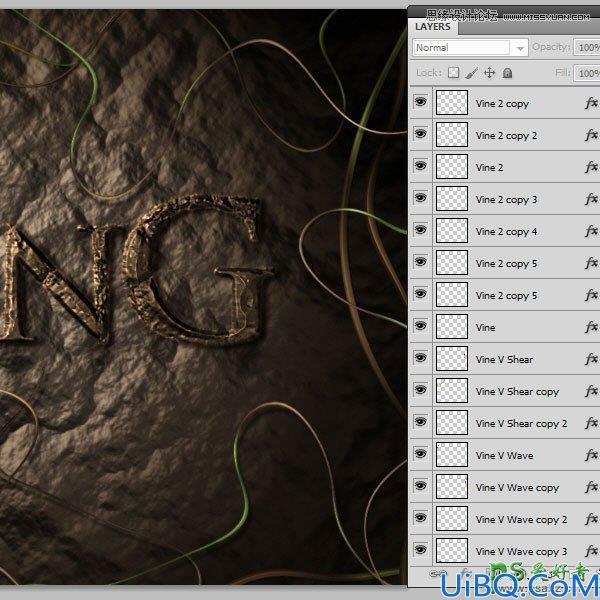This screenshot has width=600, height=600.
Task: Toggle eye of Vine V Shear copy
Action: (421, 390)
